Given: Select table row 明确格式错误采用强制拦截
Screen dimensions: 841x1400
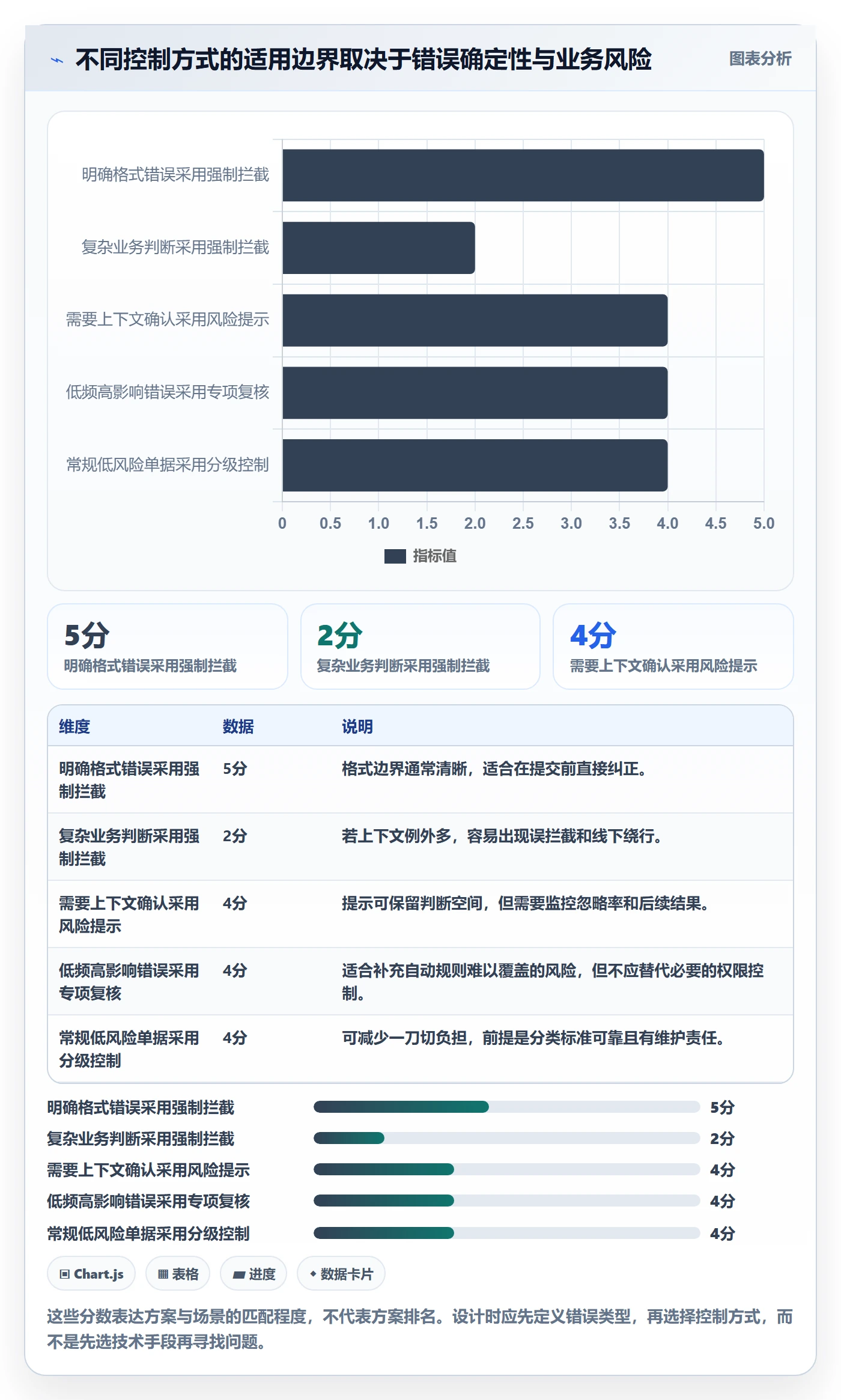Looking at the screenshot, I should 421,780.
